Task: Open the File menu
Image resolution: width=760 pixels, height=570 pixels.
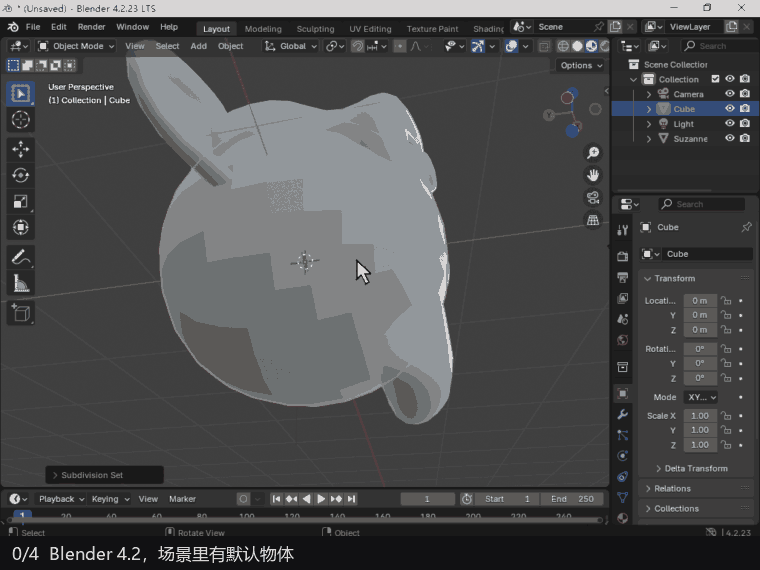Action: pos(33,27)
